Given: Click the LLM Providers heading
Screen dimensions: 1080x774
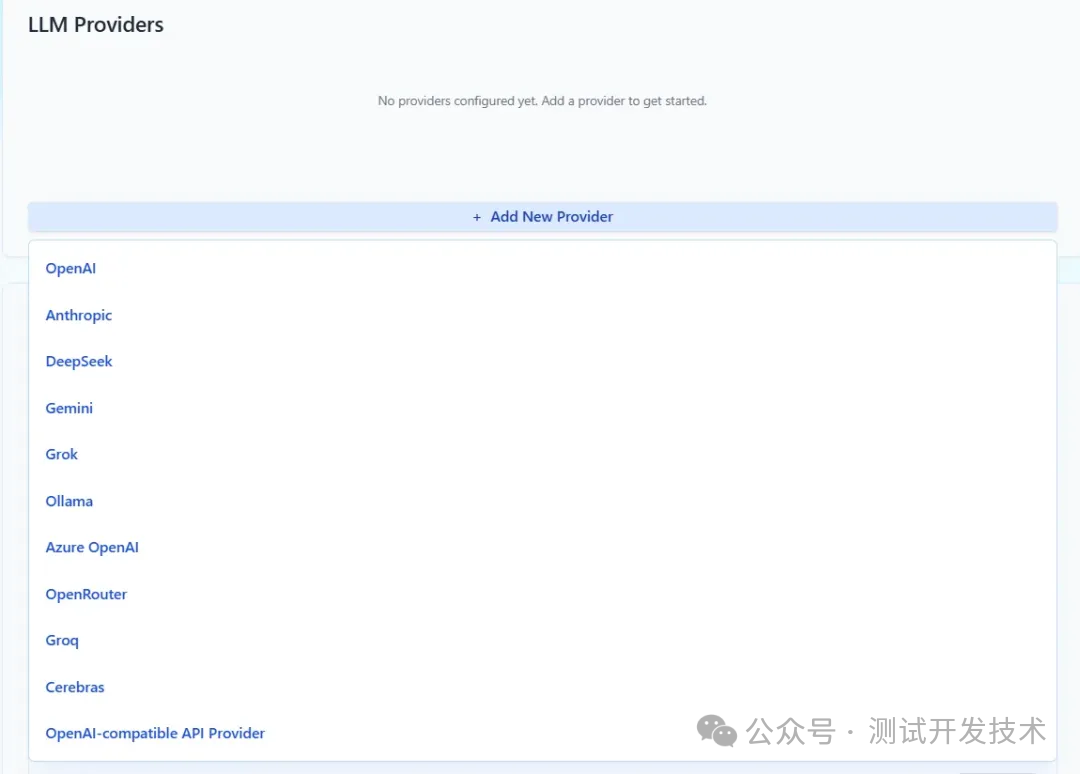Looking at the screenshot, I should (x=96, y=25).
